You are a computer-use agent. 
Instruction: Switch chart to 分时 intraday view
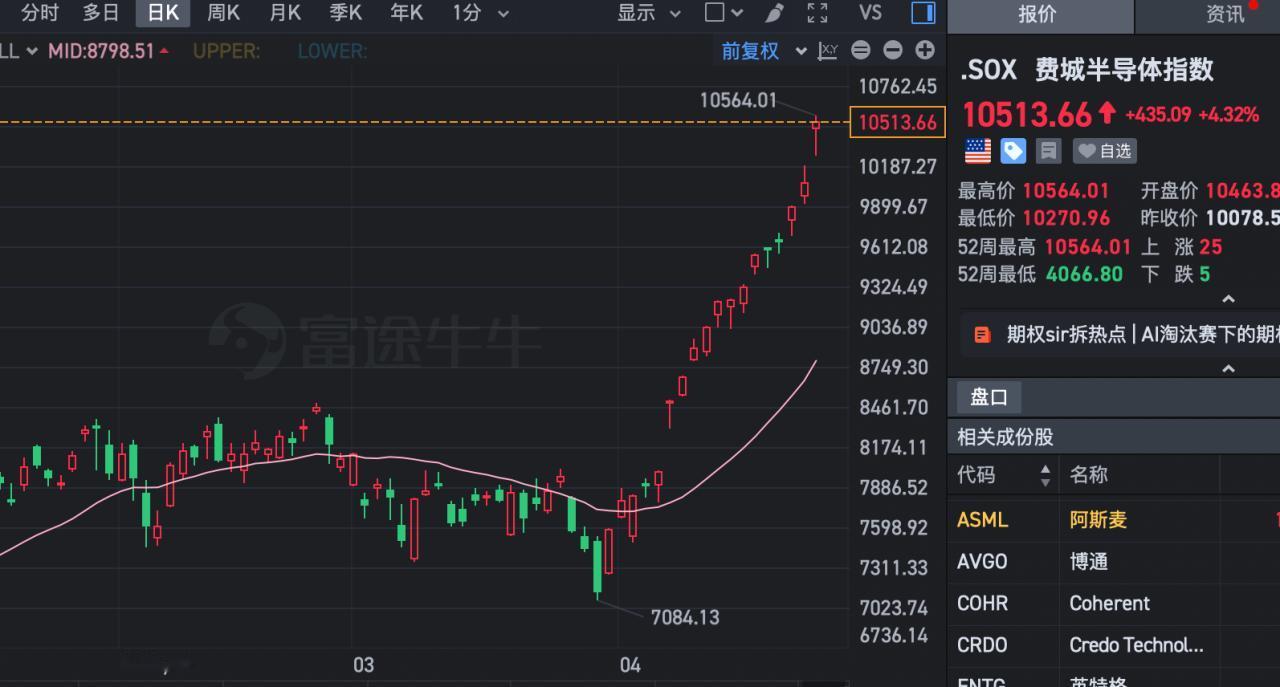[40, 13]
